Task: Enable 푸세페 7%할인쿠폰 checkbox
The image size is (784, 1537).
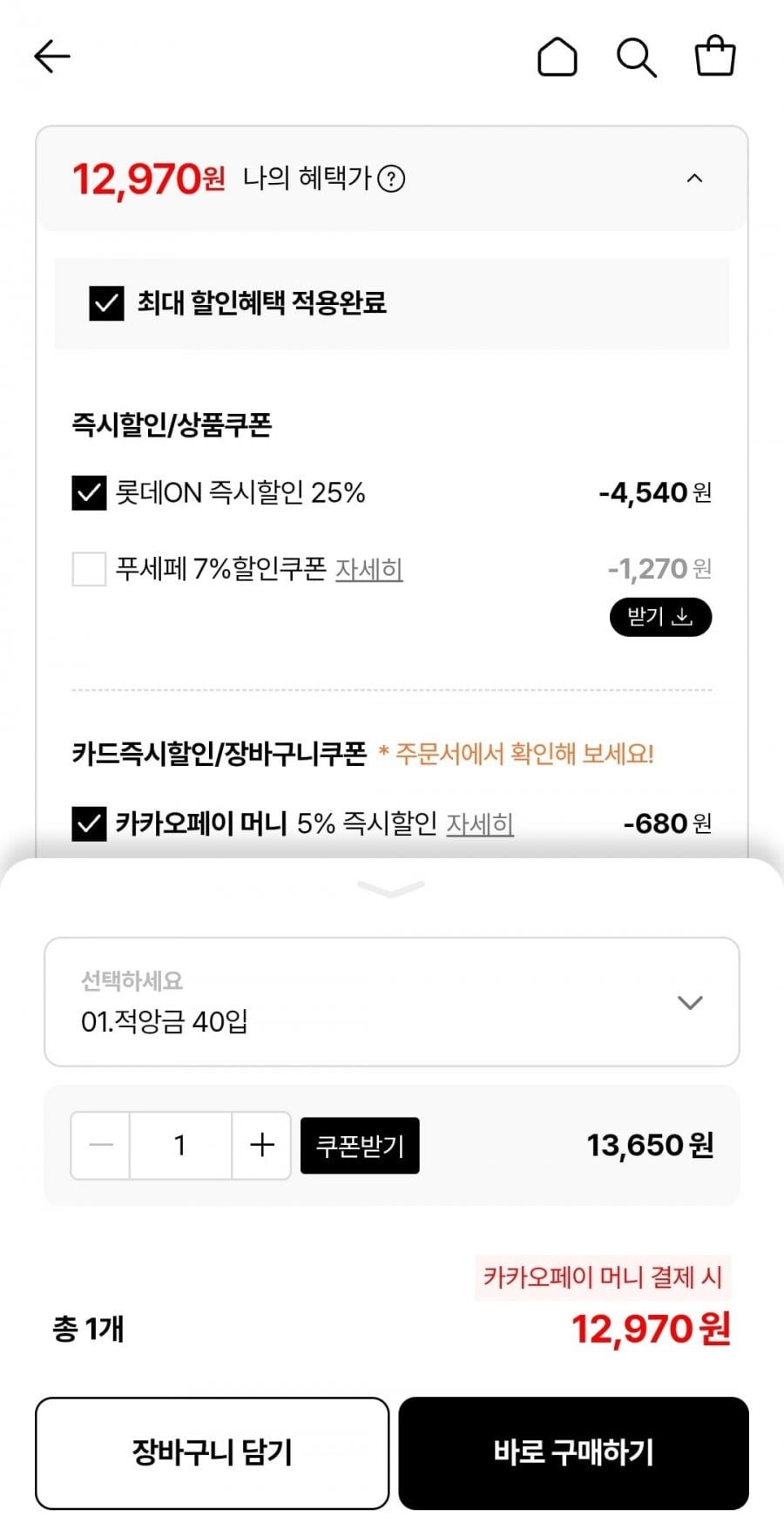Action: pyautogui.click(x=89, y=569)
